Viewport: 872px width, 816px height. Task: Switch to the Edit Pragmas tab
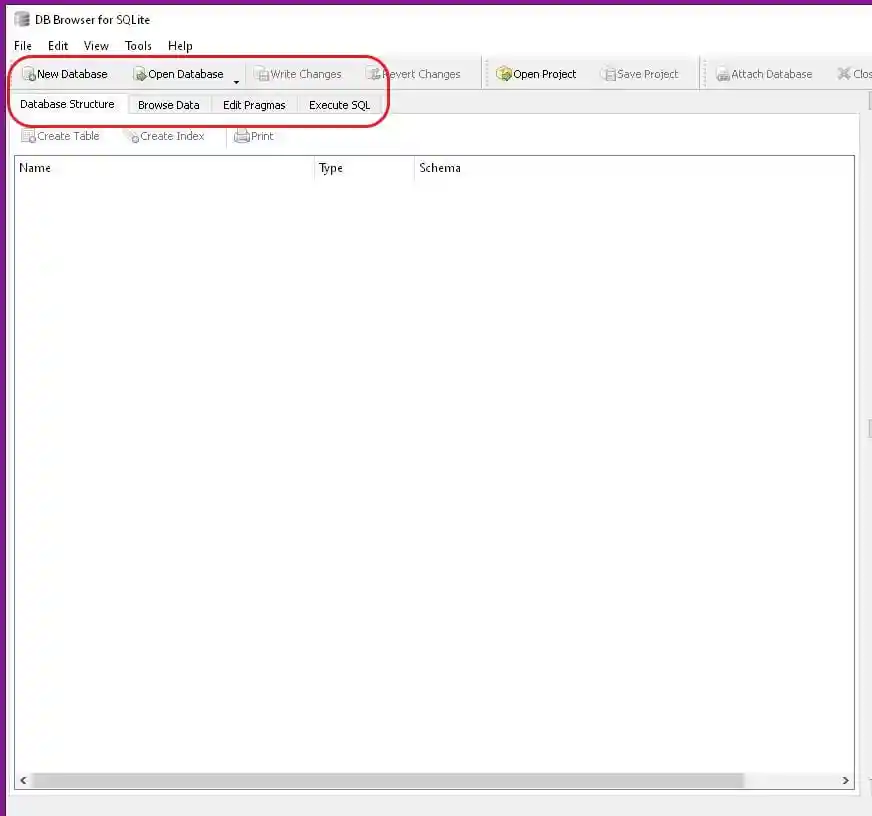pos(254,105)
